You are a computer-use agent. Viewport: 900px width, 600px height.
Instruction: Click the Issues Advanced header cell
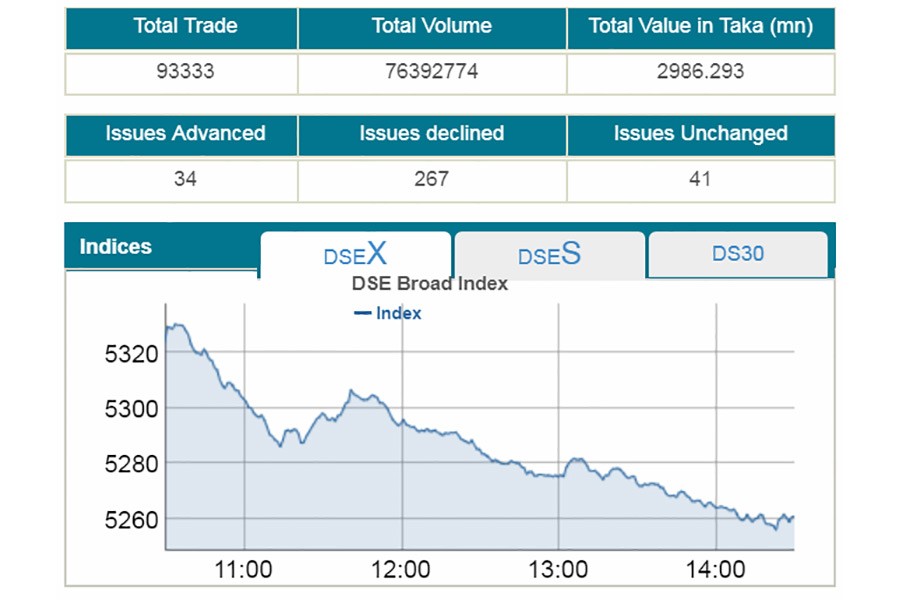185,134
